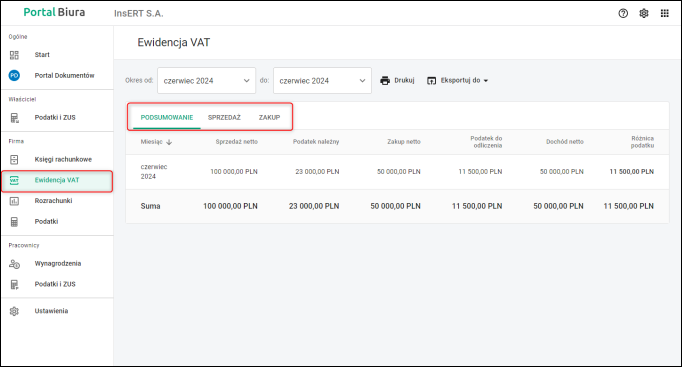
Task: Click the Sprzedaż netto column header
Action: click(237, 142)
